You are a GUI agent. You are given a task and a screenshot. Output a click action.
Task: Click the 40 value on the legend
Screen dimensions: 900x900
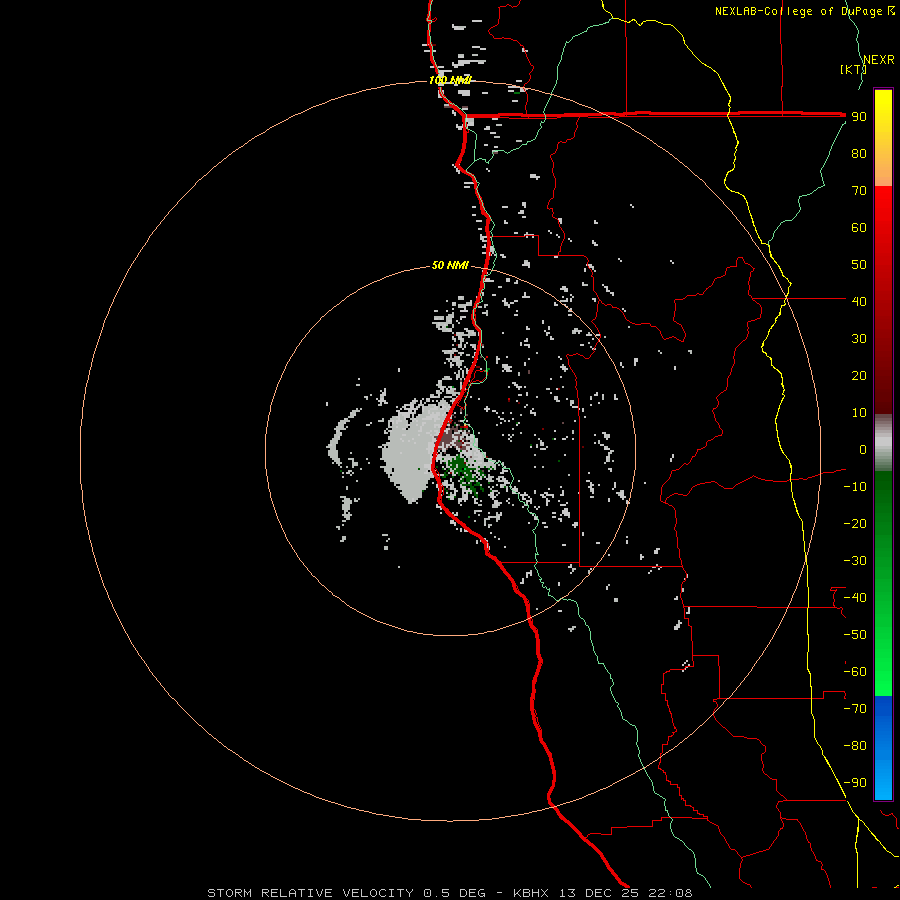[x=859, y=301]
